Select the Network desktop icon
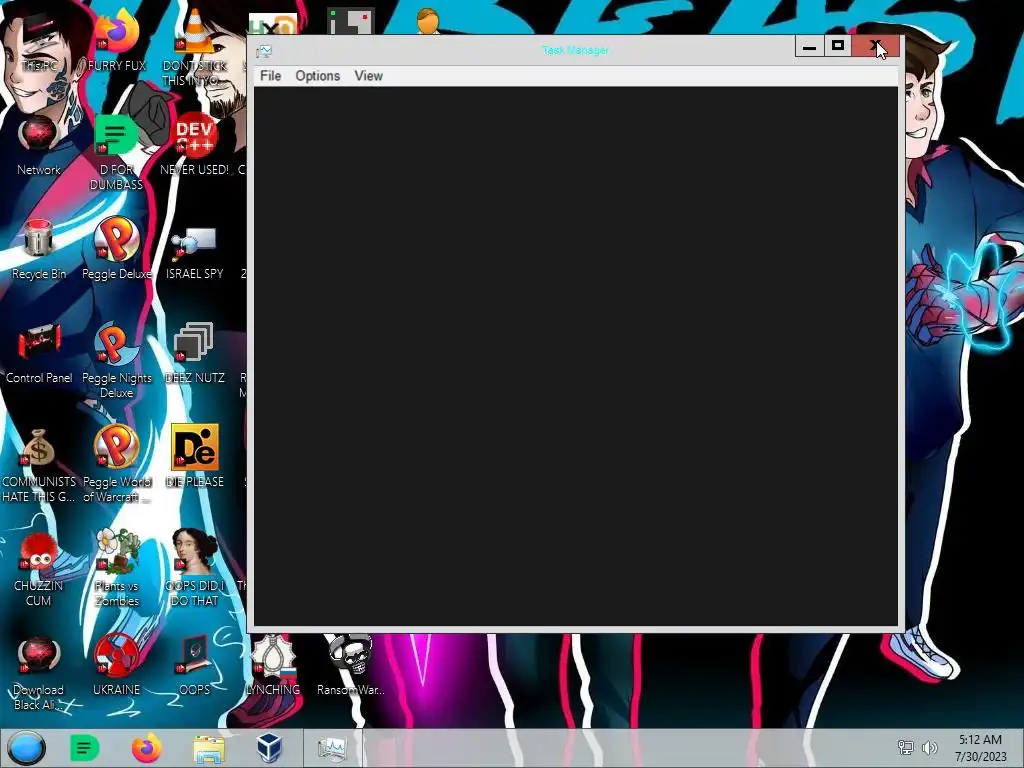This screenshot has height=768, width=1024. pyautogui.click(x=39, y=145)
